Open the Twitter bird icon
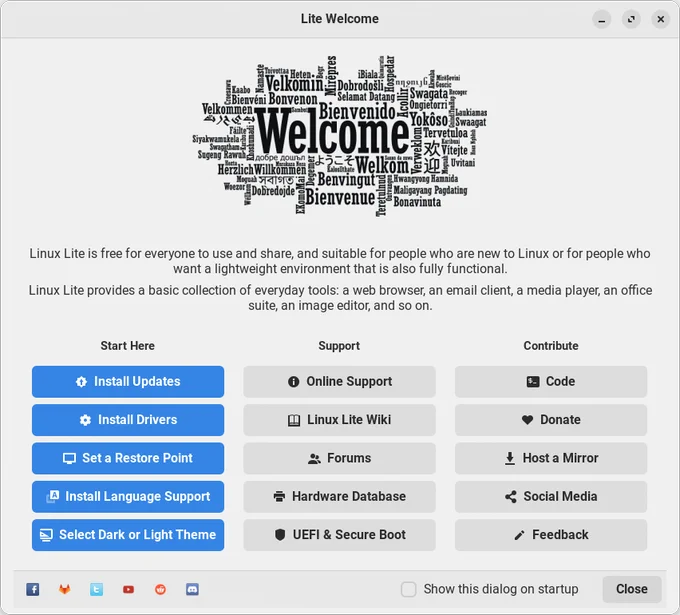The image size is (680, 615). 96,589
